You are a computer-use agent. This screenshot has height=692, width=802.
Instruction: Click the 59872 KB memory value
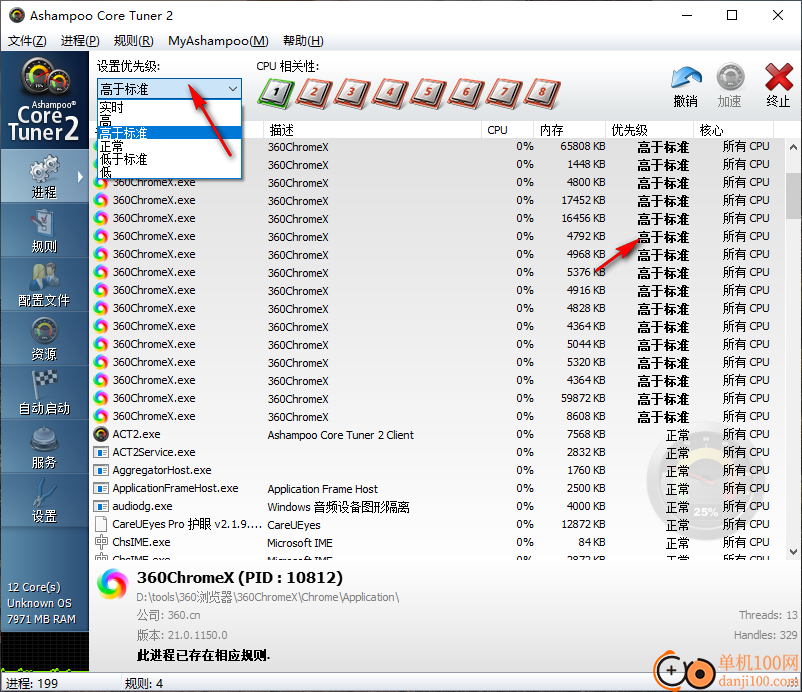point(583,398)
